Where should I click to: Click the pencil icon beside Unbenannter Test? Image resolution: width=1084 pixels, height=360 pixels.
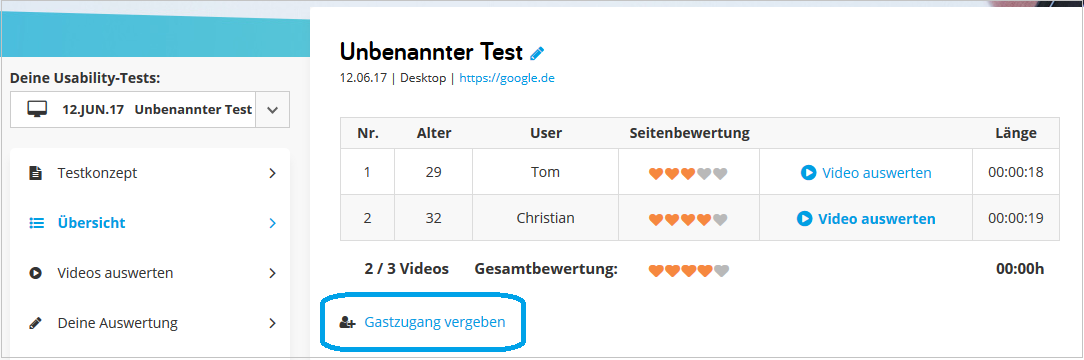pyautogui.click(x=537, y=53)
